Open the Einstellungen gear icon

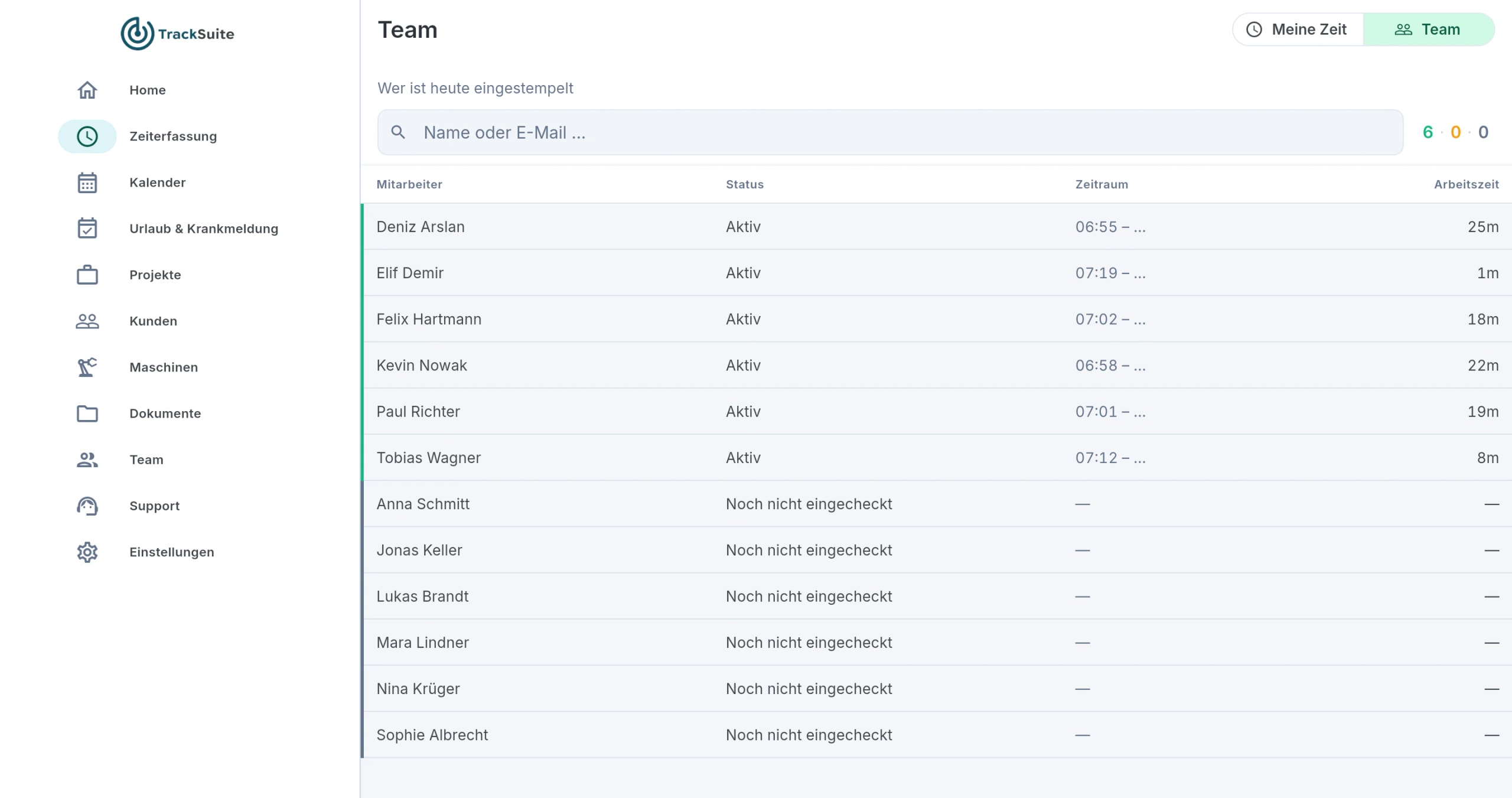[87, 552]
